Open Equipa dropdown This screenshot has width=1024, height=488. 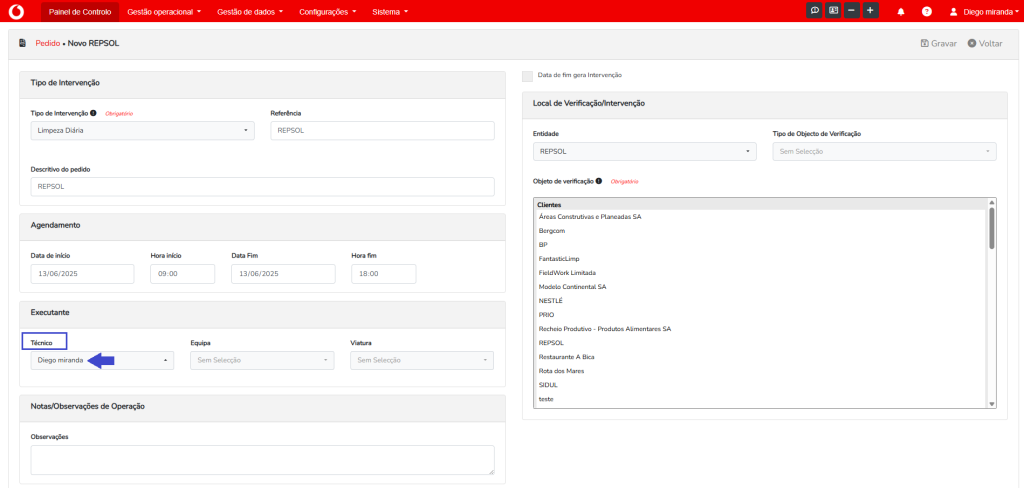click(x=262, y=360)
